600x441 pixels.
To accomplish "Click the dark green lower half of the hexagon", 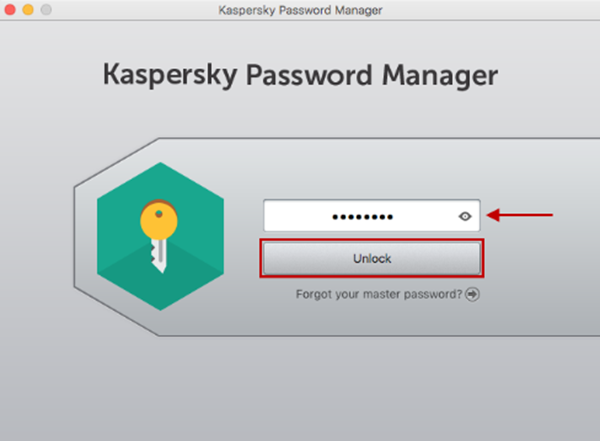I will click(160, 283).
